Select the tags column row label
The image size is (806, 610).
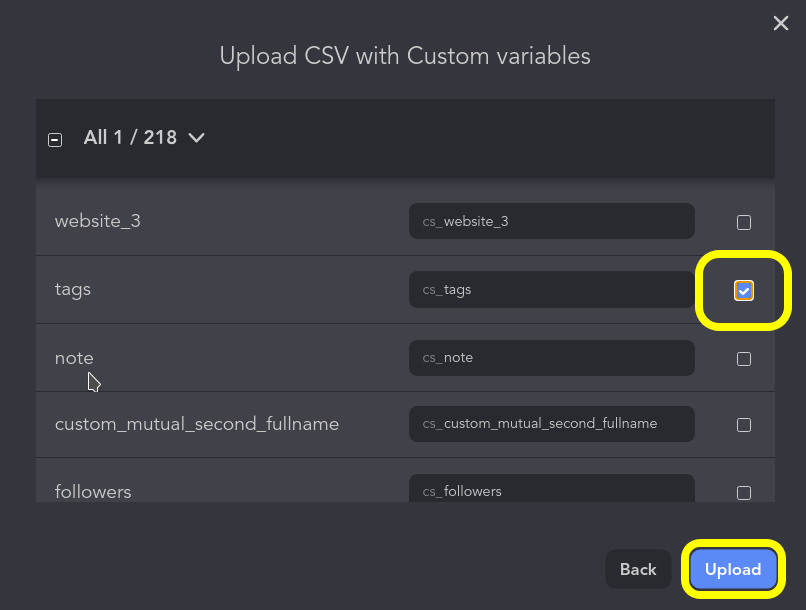(x=72, y=289)
